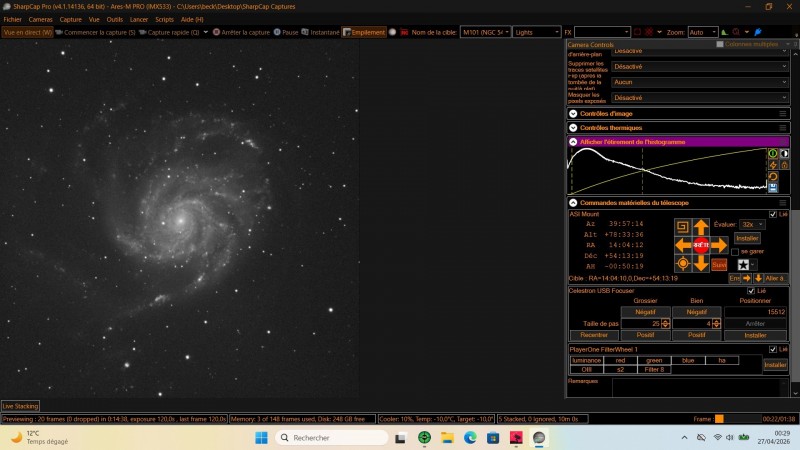Open the Scripts menu
This screenshot has width=800, height=450.
coord(164,19)
